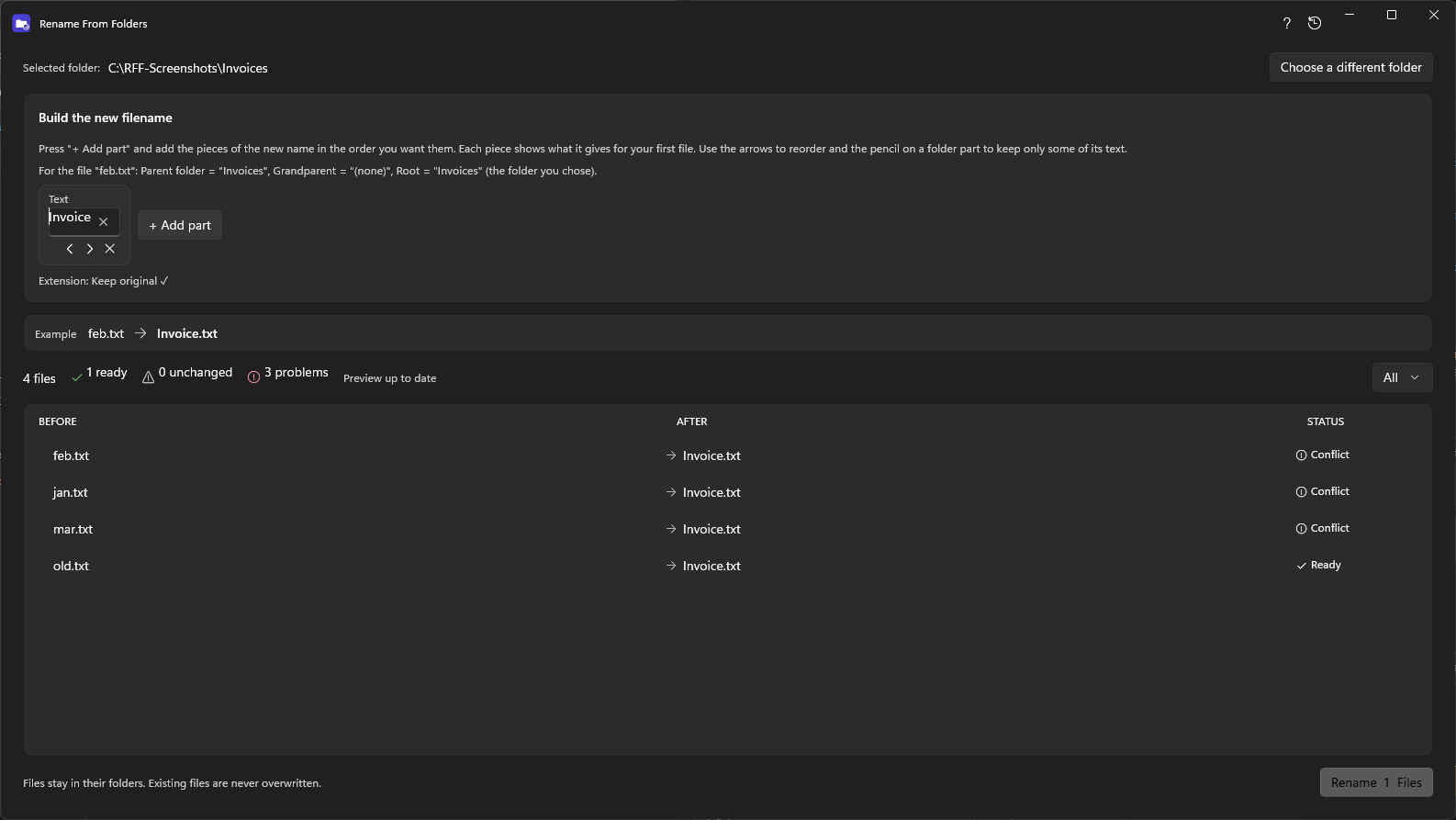
Task: Click the 1 ready counter
Action: (x=99, y=373)
